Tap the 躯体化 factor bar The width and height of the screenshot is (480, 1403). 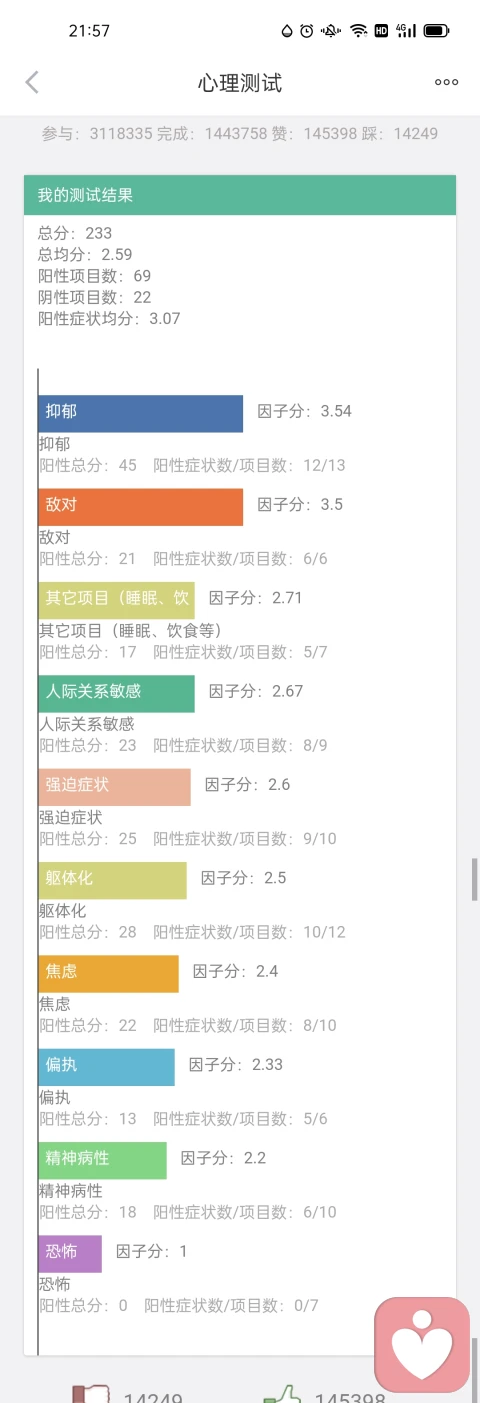click(113, 880)
